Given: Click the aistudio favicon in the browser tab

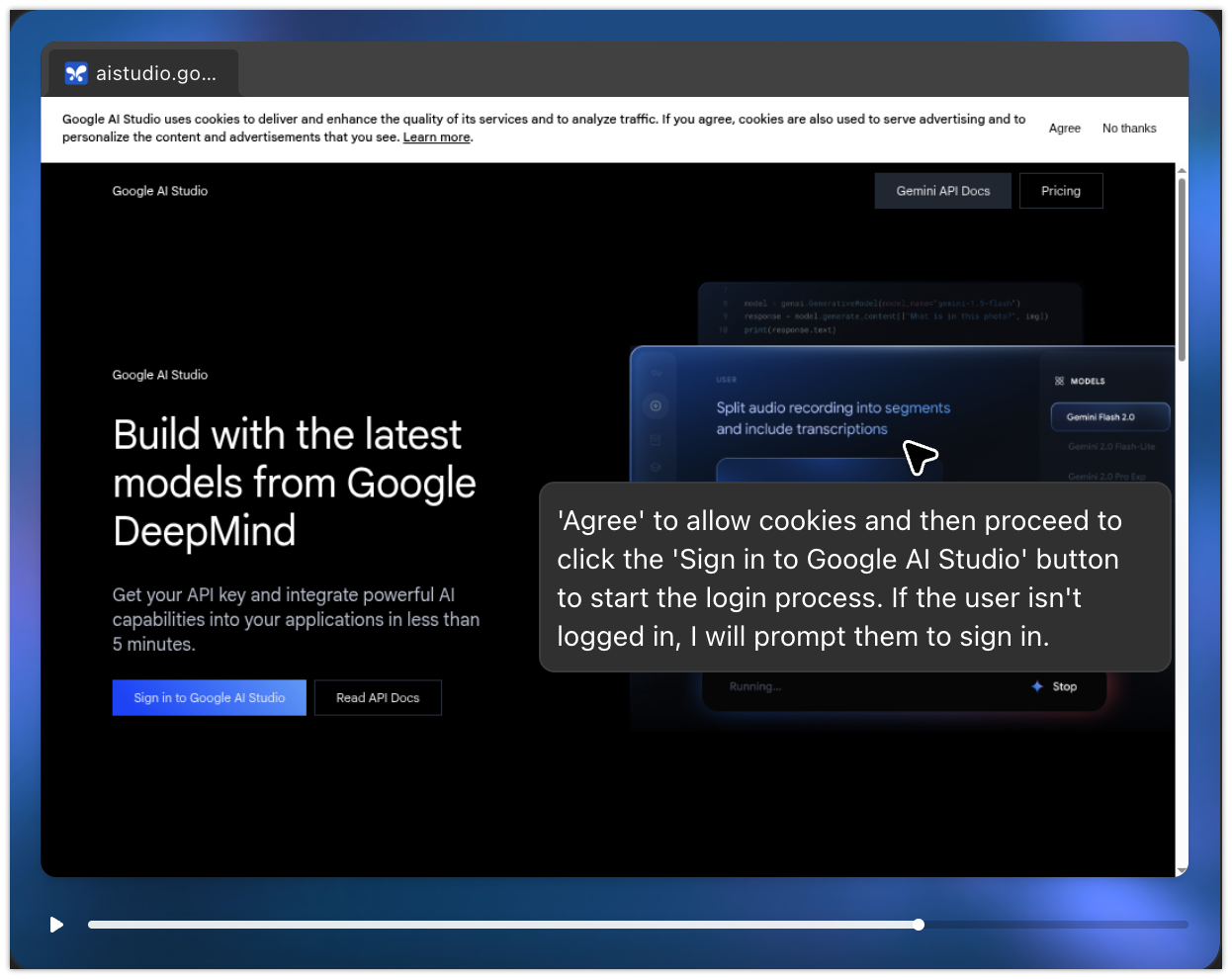Looking at the screenshot, I should tap(76, 73).
